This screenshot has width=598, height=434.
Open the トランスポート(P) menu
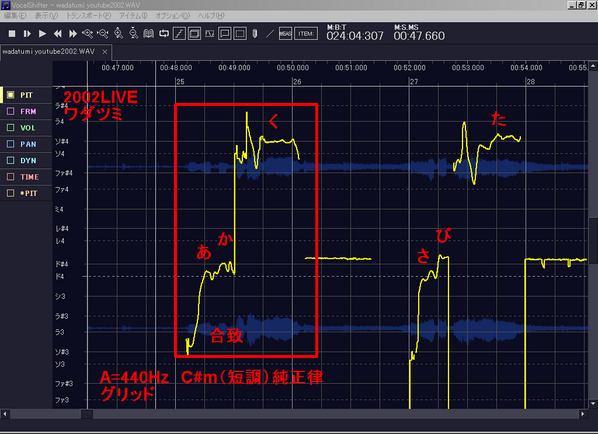88,16
